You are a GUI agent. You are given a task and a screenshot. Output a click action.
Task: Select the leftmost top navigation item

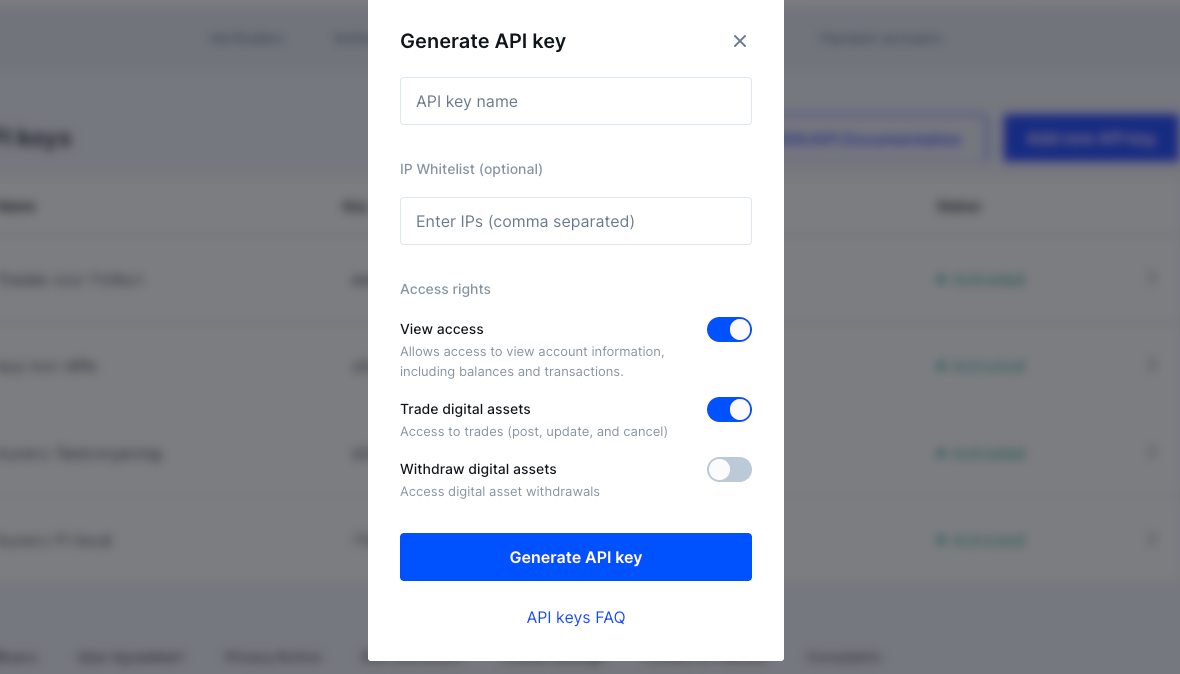tap(247, 38)
